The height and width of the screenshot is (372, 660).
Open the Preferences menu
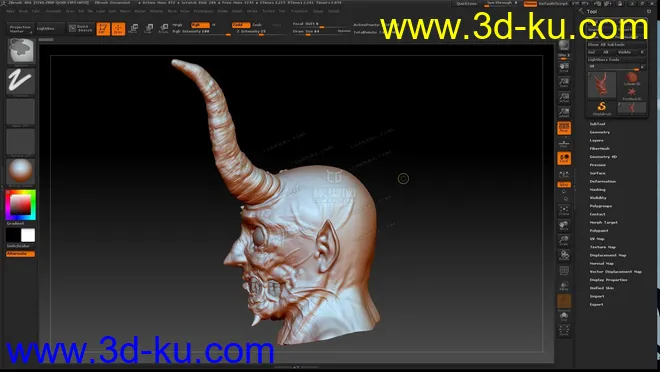203,11
